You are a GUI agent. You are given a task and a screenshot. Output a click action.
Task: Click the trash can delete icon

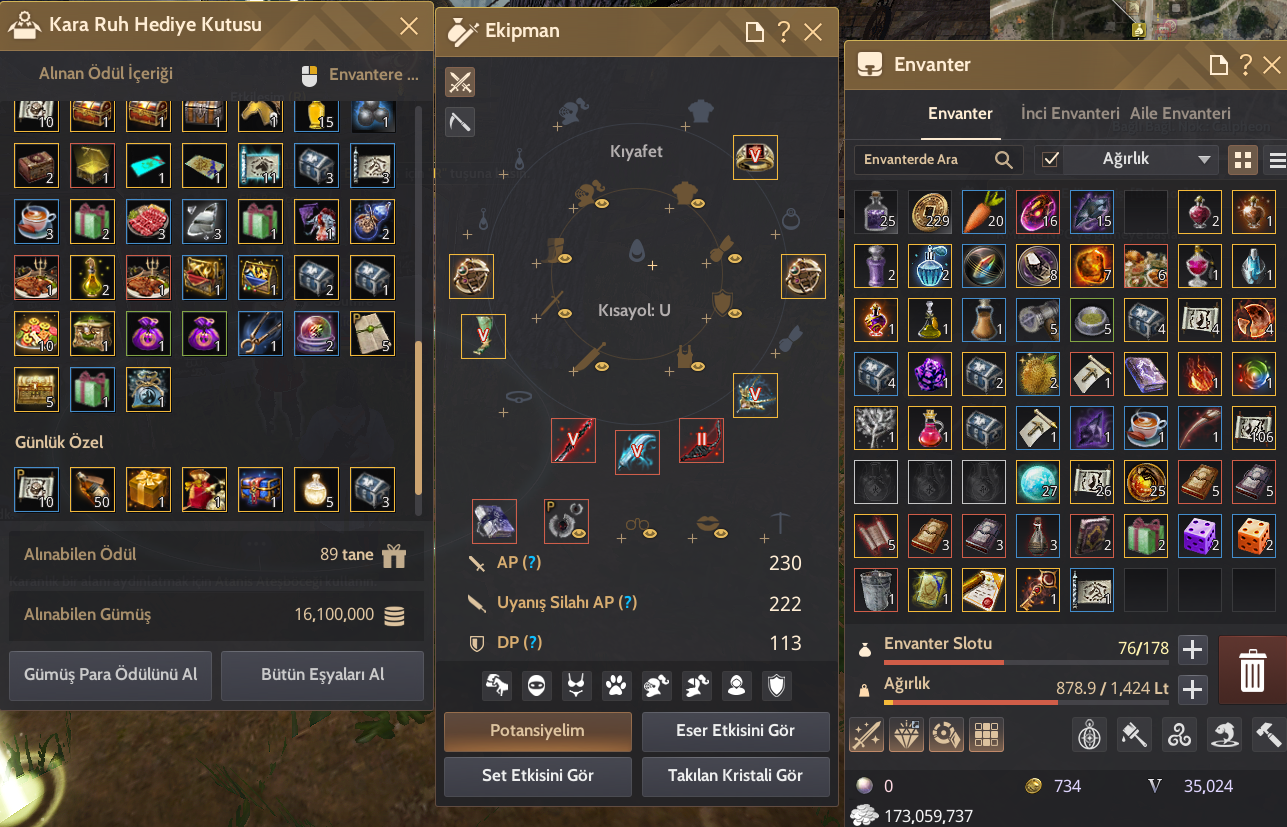click(x=1252, y=669)
